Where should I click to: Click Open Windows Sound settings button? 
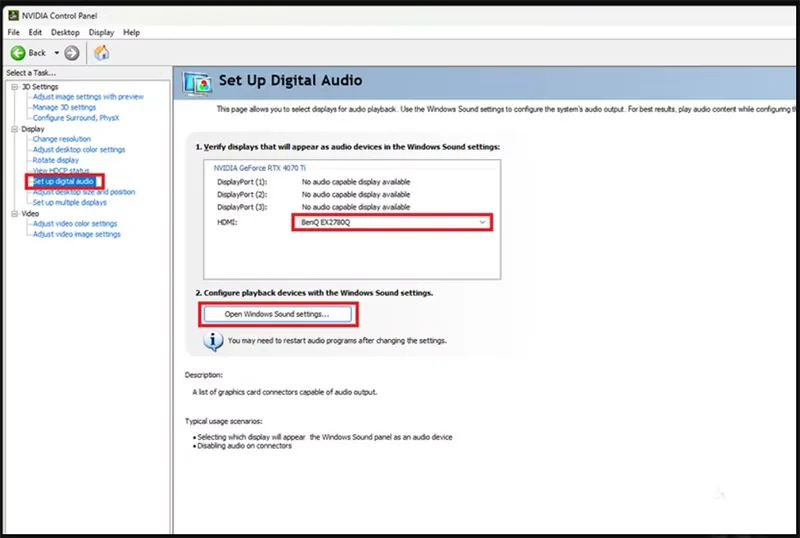pos(277,314)
